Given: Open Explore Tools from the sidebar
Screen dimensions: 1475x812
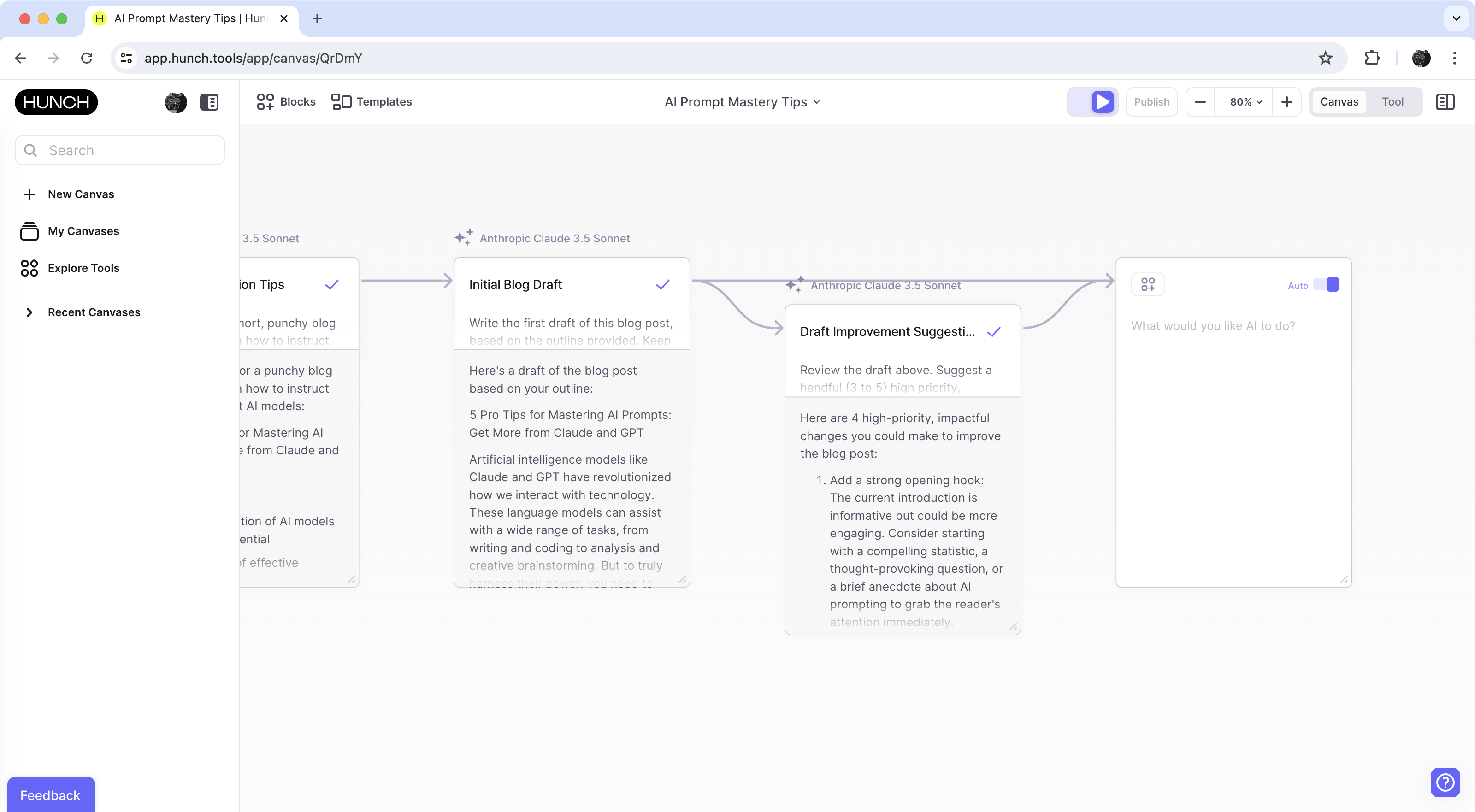Looking at the screenshot, I should [83, 267].
